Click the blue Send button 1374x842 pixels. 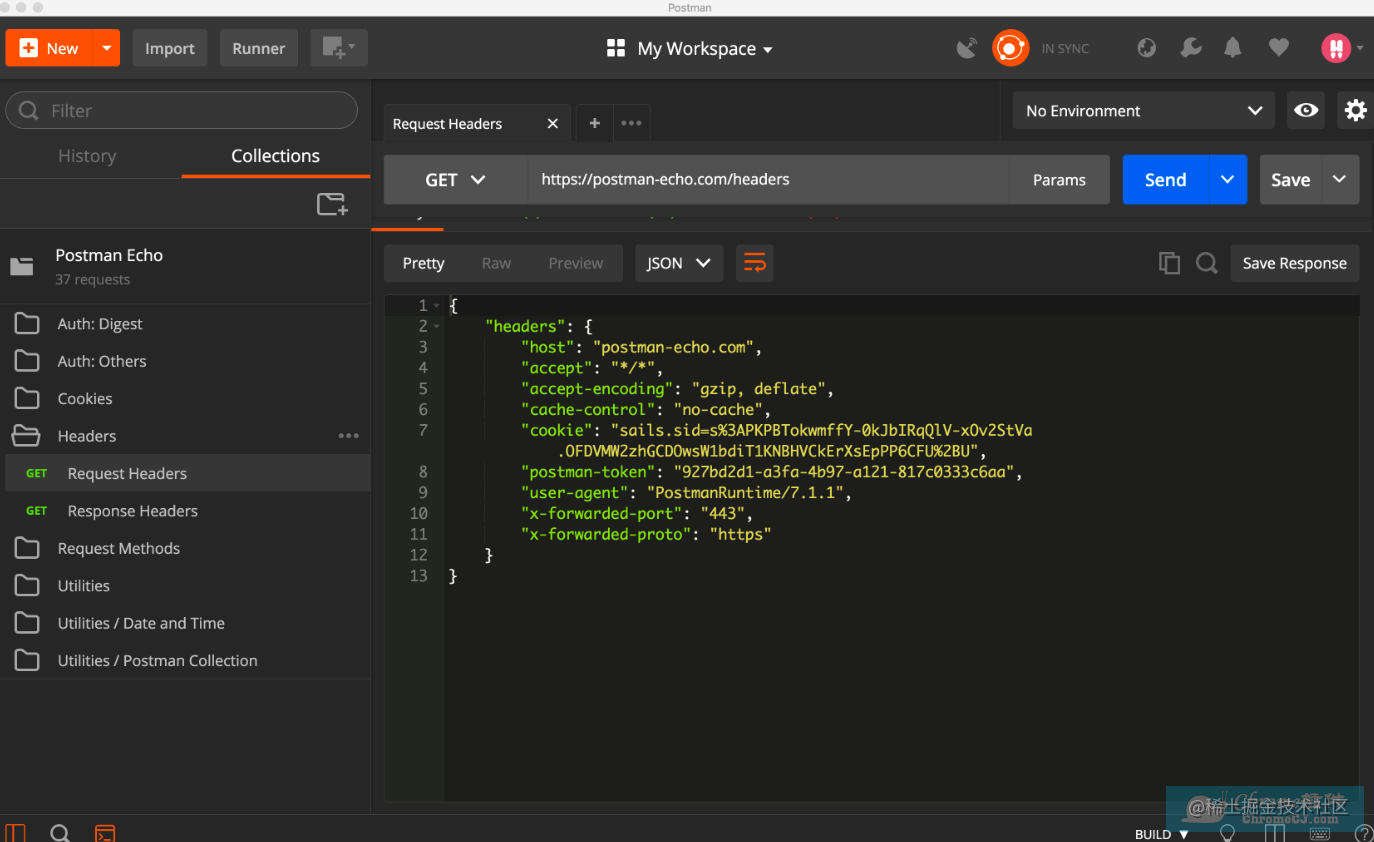click(x=1165, y=180)
